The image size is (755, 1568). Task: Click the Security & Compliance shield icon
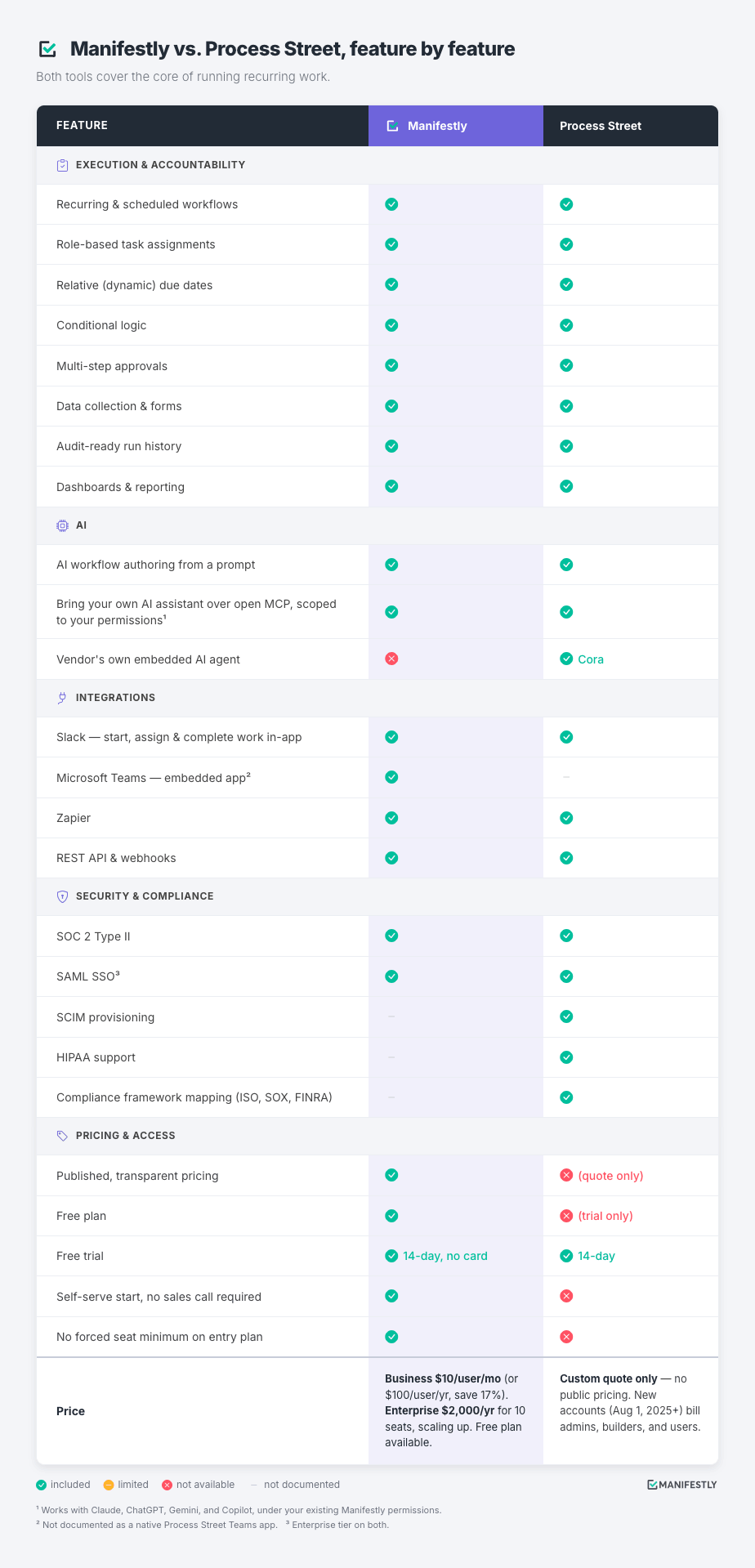point(62,896)
